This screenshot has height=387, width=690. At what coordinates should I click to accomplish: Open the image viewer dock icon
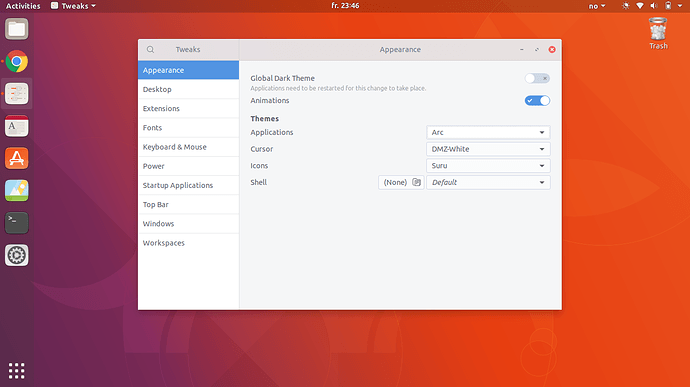[17, 191]
